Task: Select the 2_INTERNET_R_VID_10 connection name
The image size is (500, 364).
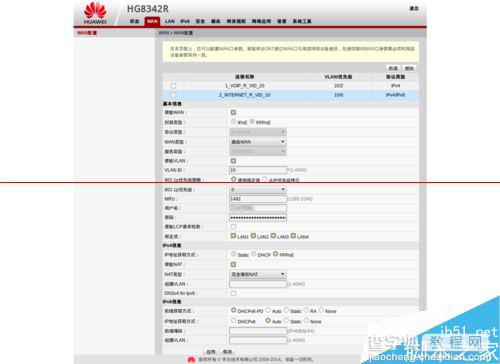Action: [244, 95]
